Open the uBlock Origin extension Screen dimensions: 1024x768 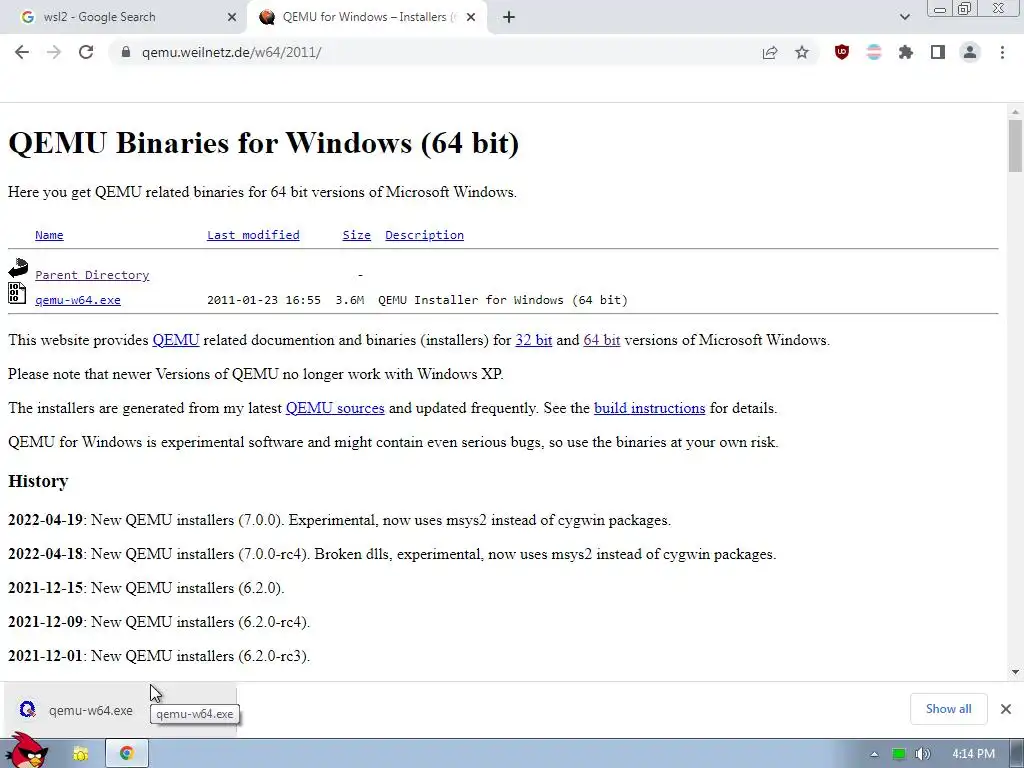pyautogui.click(x=842, y=52)
